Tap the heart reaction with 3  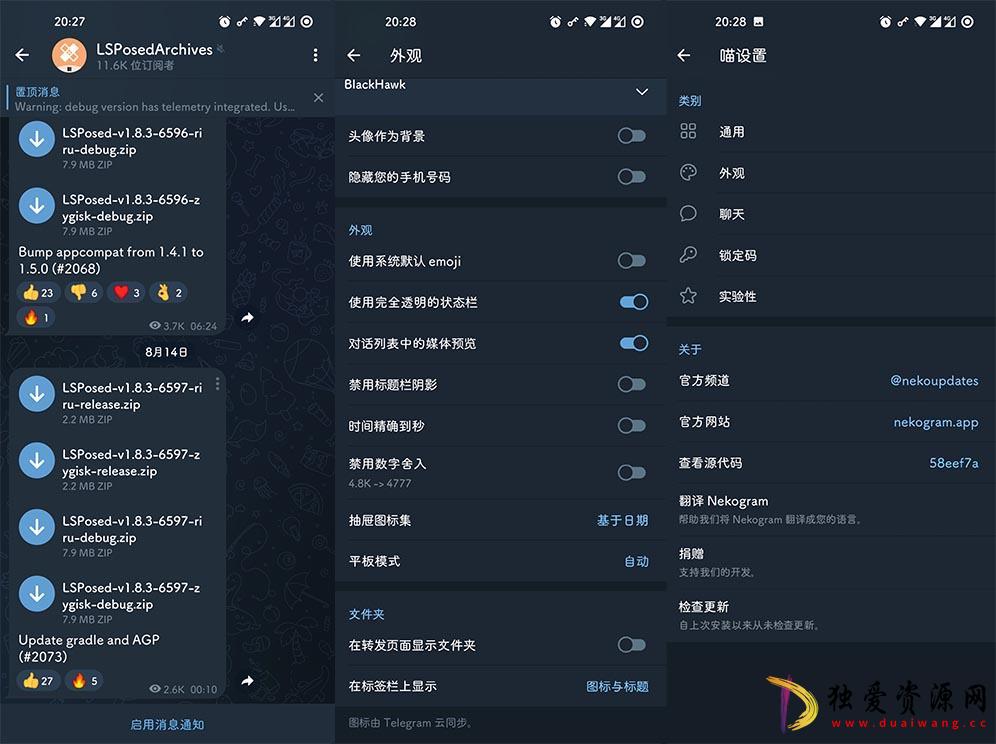coord(126,292)
